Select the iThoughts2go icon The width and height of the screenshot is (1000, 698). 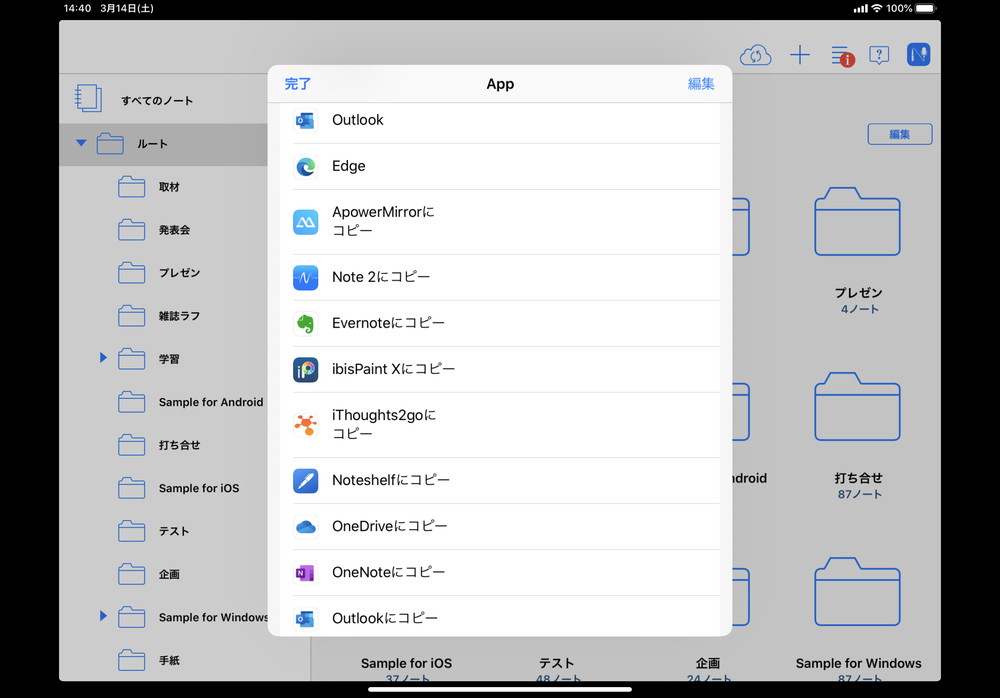[x=305, y=425]
